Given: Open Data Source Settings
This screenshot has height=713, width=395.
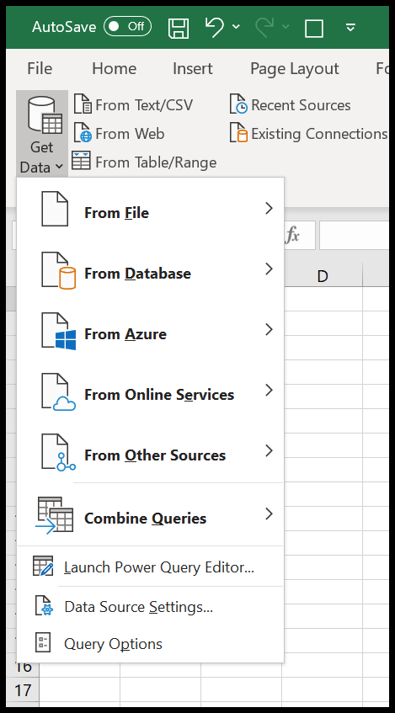Looking at the screenshot, I should [150, 607].
